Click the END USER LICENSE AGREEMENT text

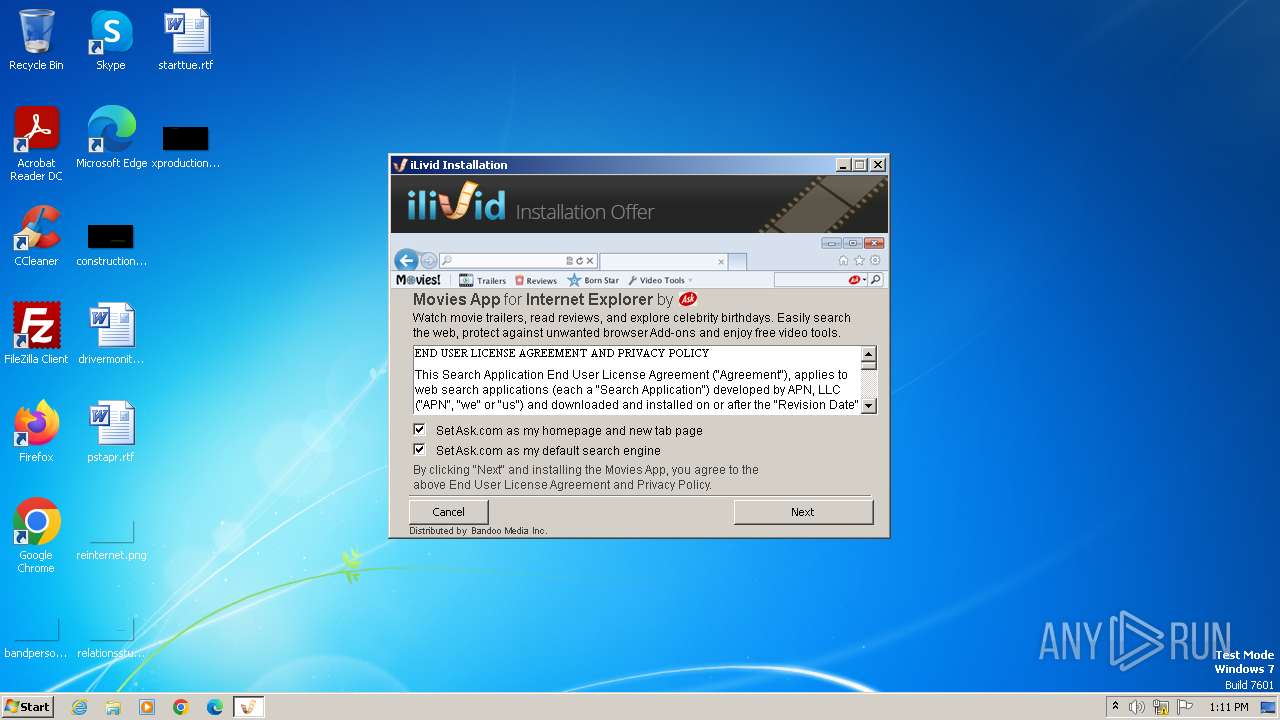point(561,353)
